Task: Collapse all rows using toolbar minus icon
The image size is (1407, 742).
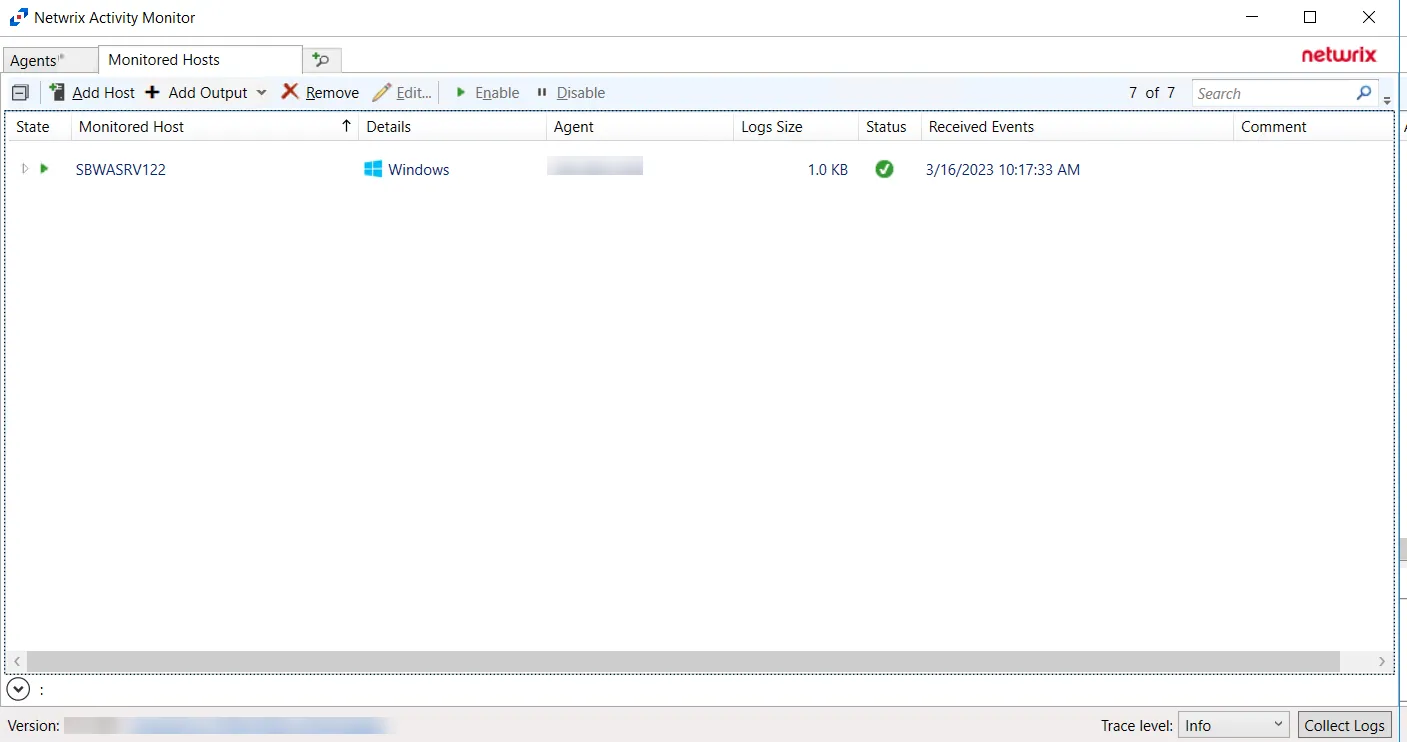Action: pos(20,93)
